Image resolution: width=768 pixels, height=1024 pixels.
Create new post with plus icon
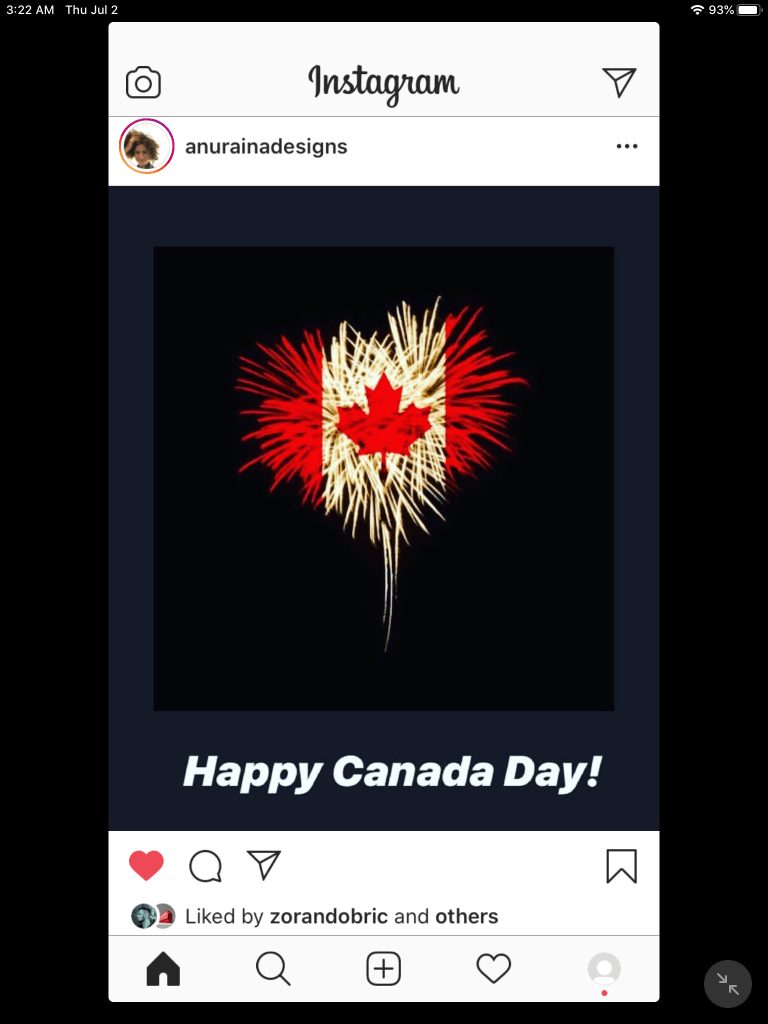pos(383,968)
